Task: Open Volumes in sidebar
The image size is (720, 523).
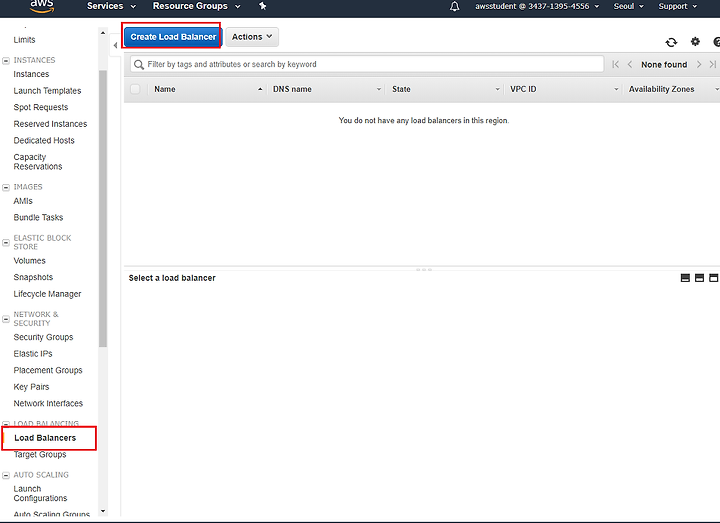Action: [x=29, y=261]
